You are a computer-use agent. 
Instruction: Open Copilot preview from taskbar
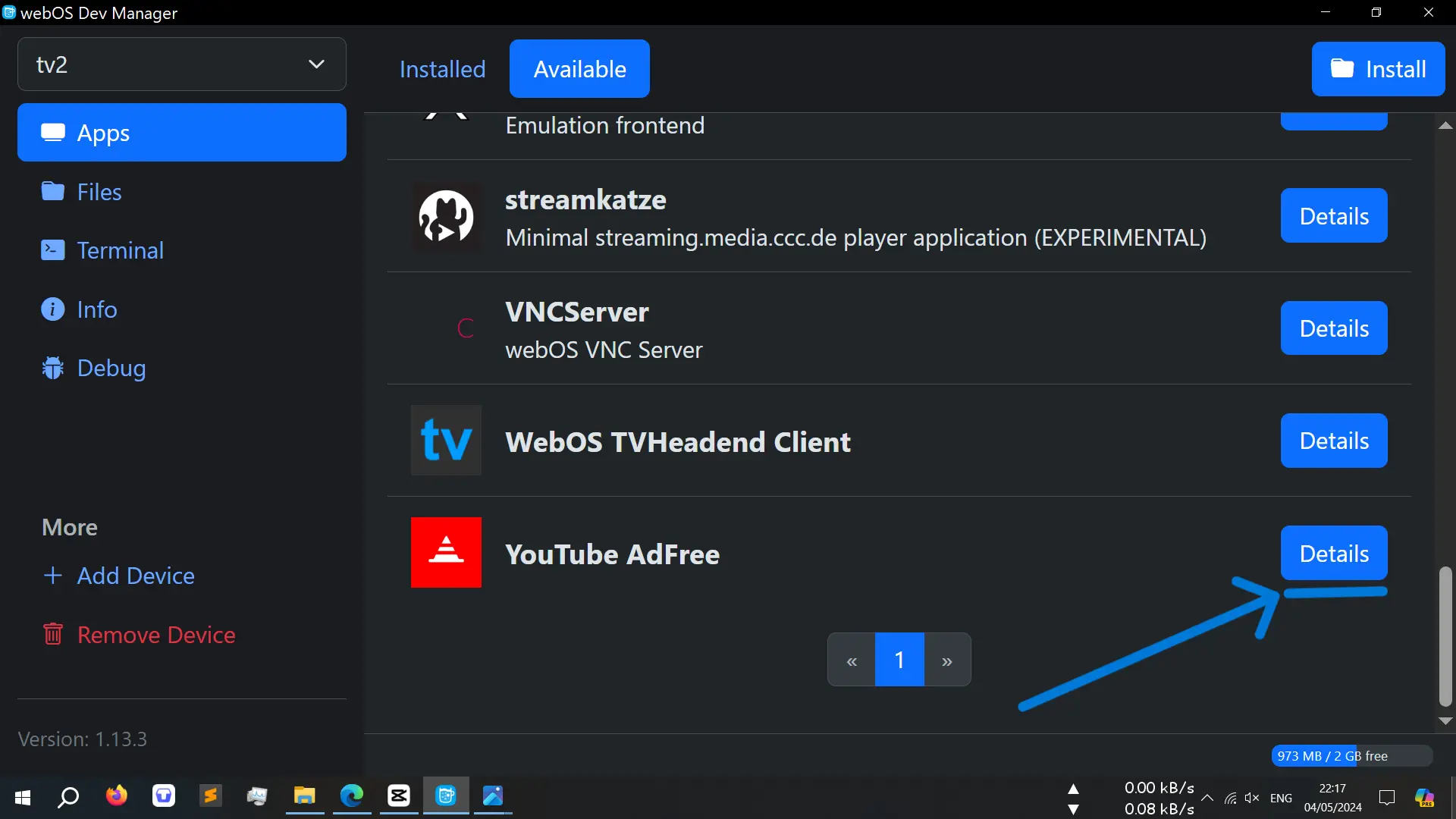click(1425, 798)
